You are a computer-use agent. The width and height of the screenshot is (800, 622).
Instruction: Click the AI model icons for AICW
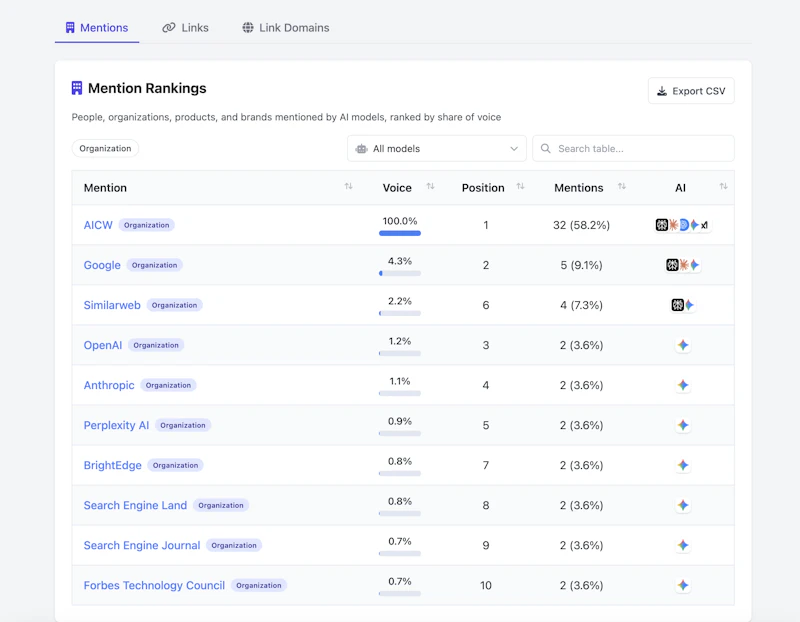coord(683,225)
